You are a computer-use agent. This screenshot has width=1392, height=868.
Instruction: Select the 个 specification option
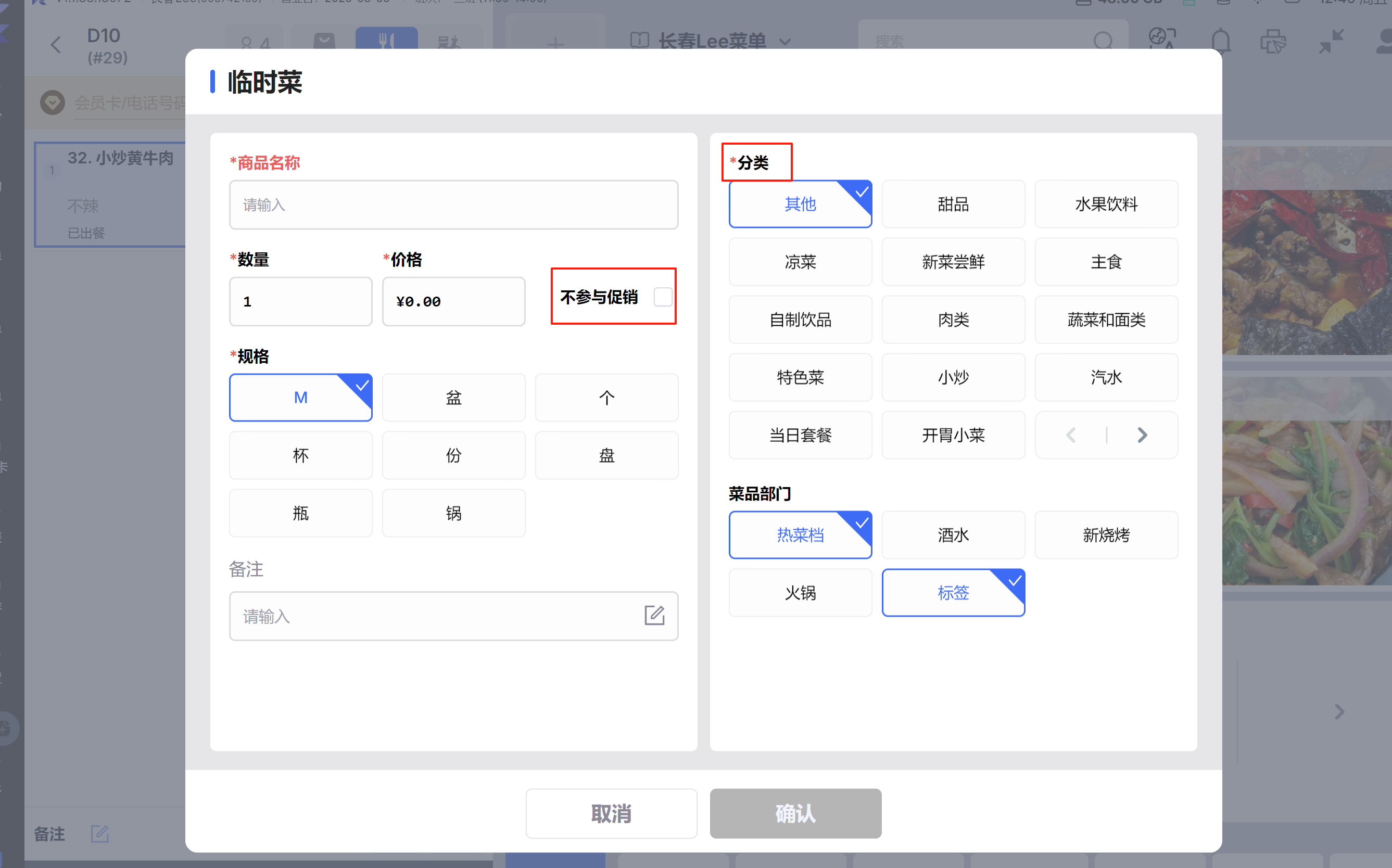[606, 397]
